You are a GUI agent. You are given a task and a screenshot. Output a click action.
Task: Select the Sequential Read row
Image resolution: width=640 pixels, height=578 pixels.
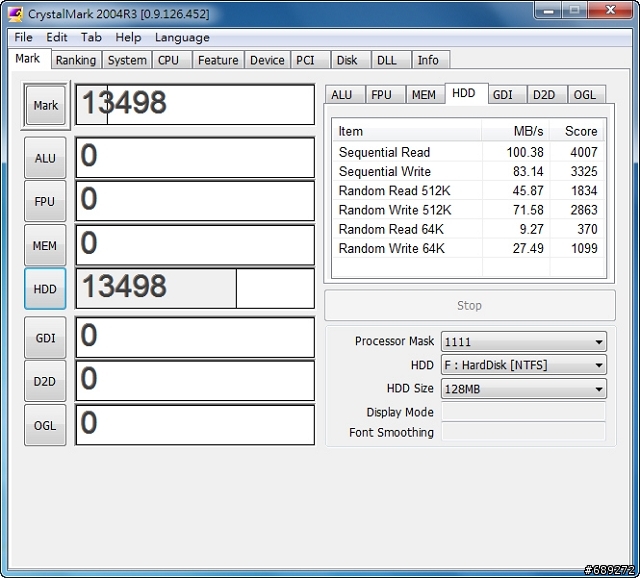coord(468,152)
